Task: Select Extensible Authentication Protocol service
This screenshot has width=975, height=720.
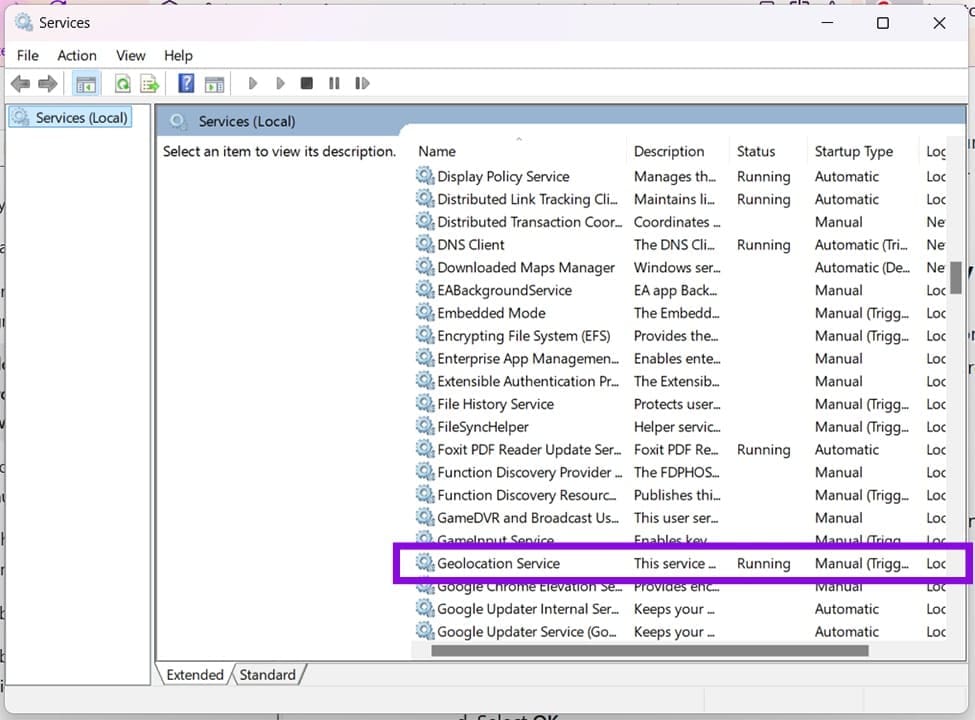Action: (x=681, y=381)
